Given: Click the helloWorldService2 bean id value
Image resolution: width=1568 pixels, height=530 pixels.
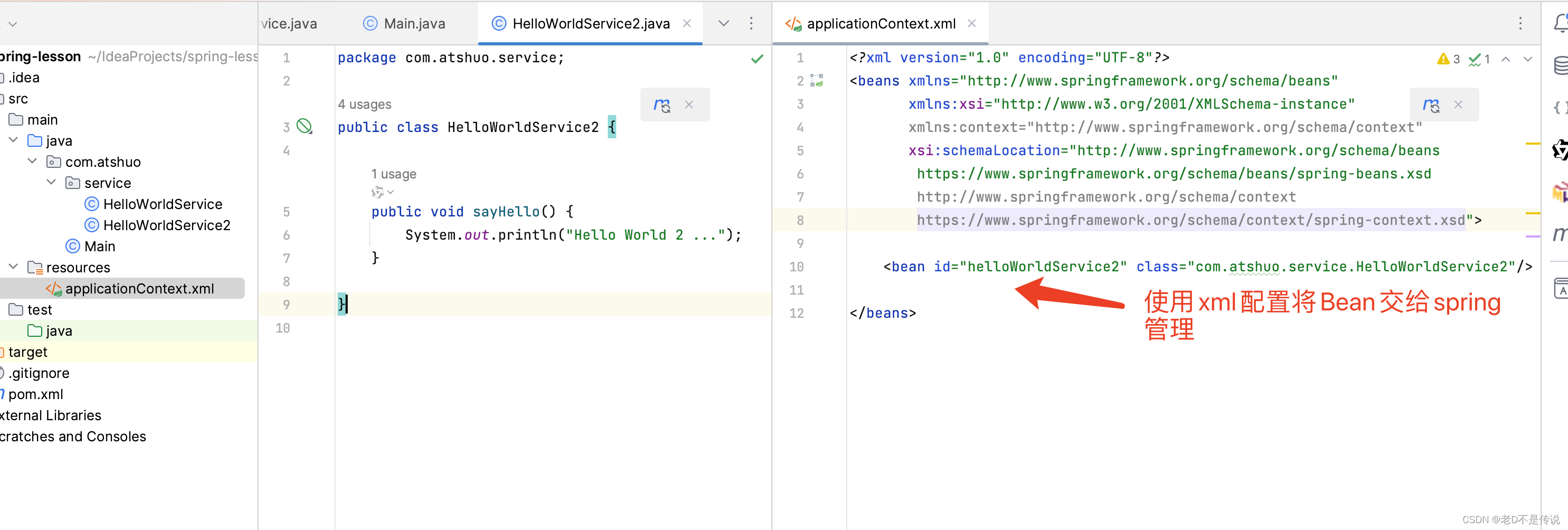Looking at the screenshot, I should [x=1043, y=266].
